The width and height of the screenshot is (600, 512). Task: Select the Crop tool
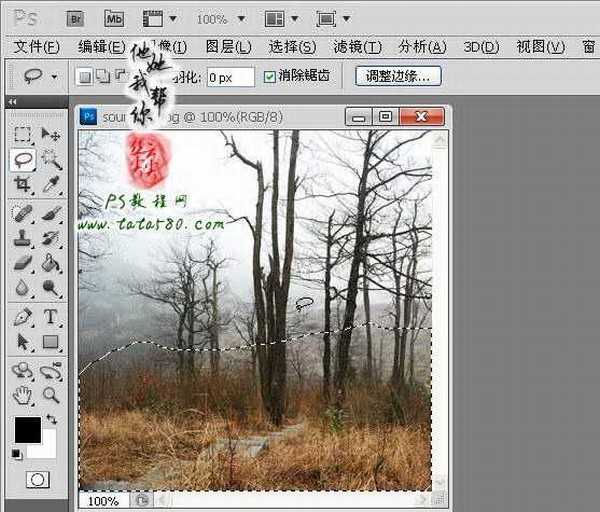(x=23, y=185)
